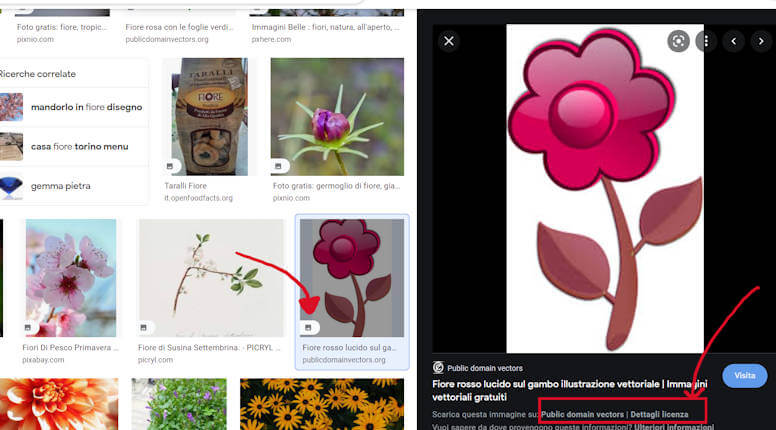Open the Dettagli licenza link
The height and width of the screenshot is (430, 776).
659,414
